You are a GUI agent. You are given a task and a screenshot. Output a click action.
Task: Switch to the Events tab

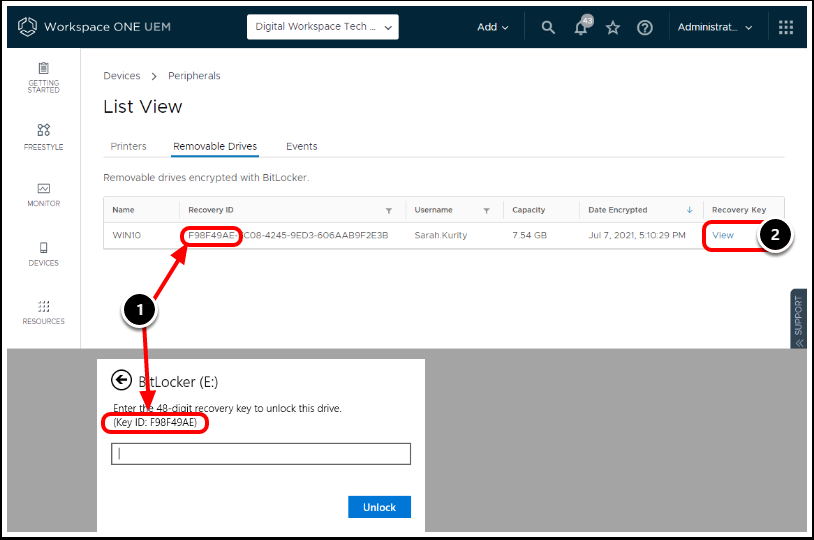(x=302, y=146)
